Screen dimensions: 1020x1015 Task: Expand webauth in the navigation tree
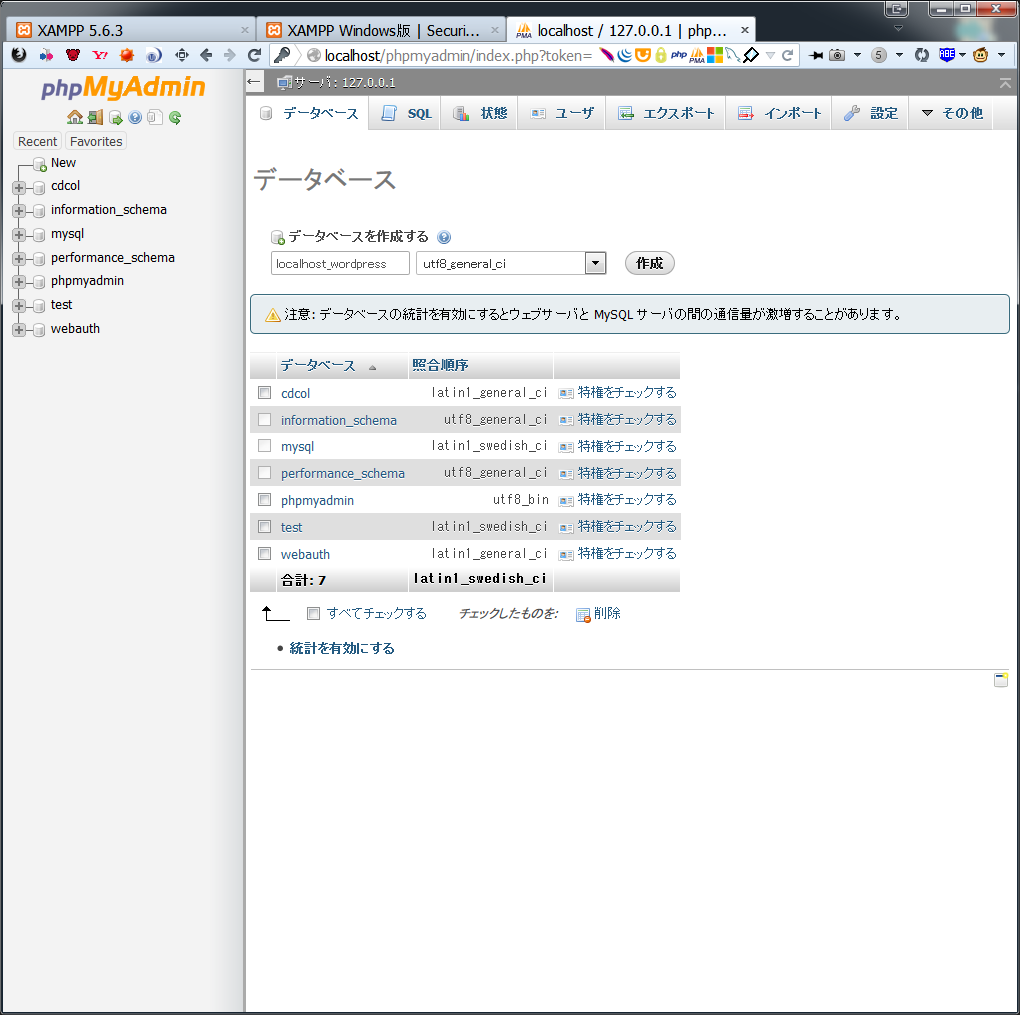click(19, 331)
